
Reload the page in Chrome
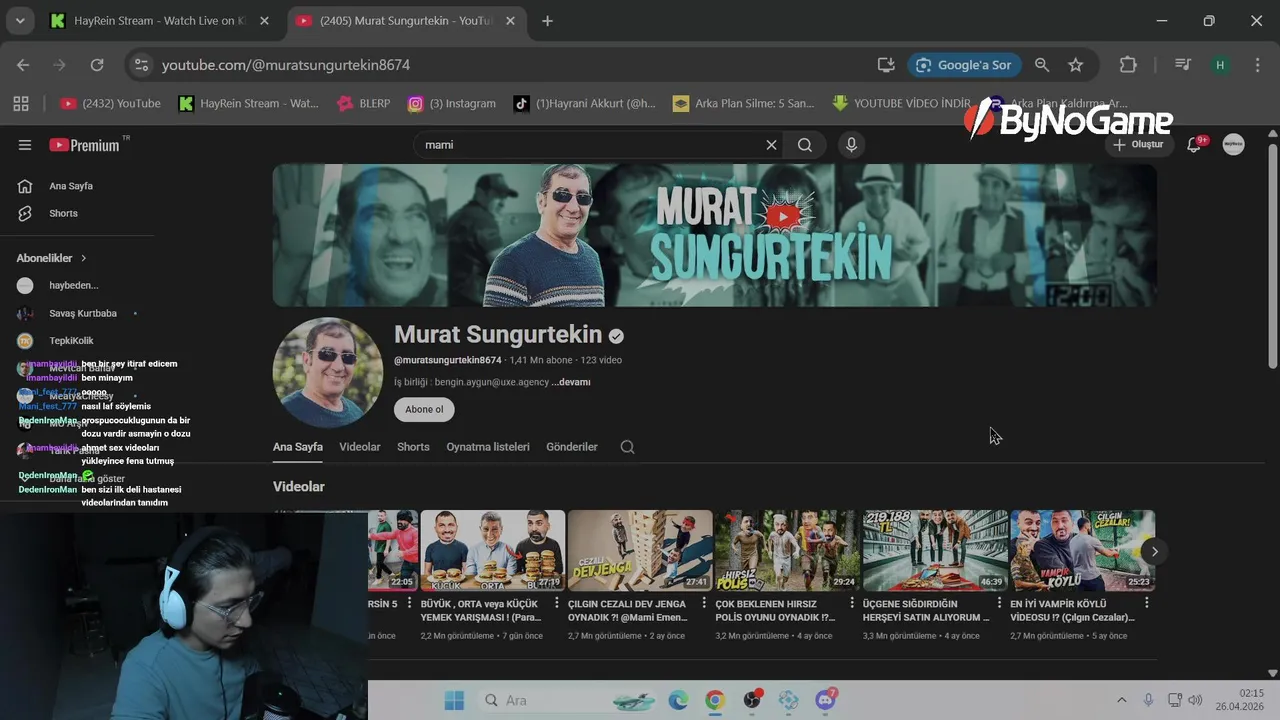[x=97, y=65]
